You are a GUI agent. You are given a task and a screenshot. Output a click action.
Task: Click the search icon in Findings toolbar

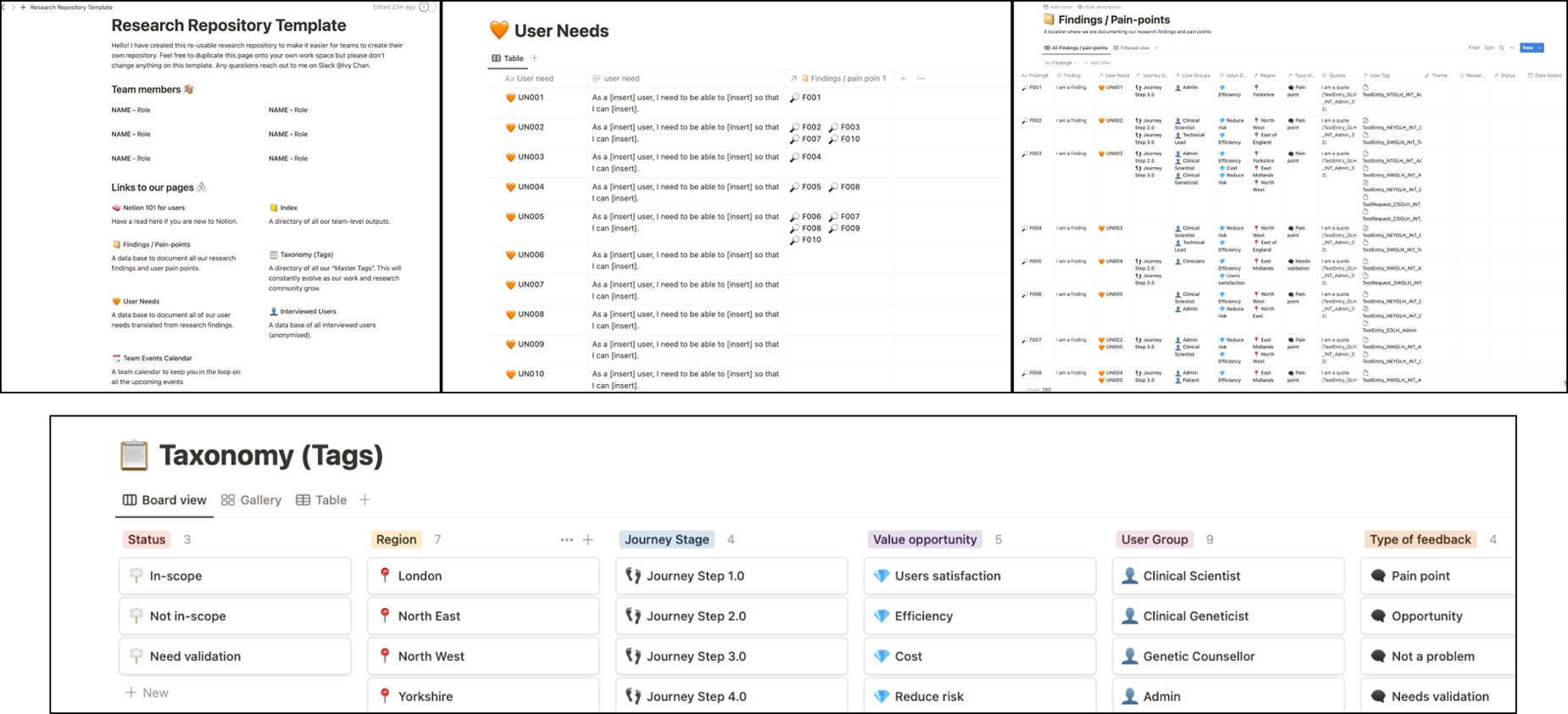[1501, 47]
